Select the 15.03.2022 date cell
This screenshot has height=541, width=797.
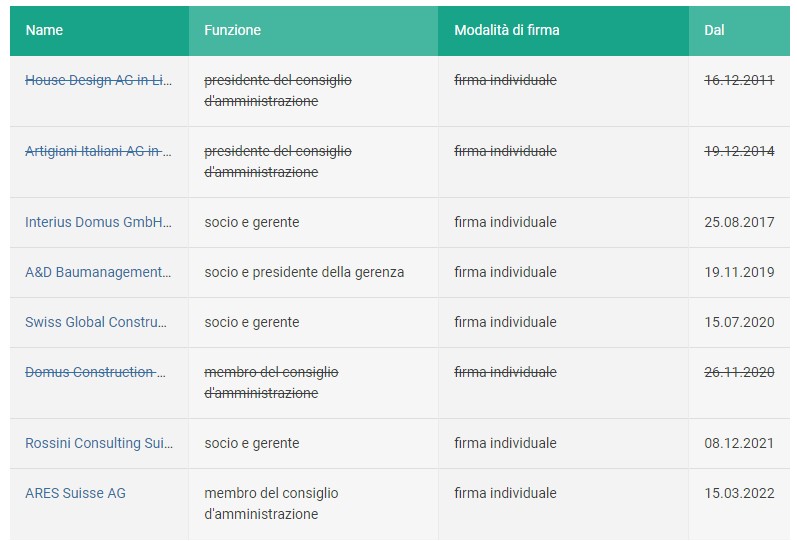tap(739, 493)
